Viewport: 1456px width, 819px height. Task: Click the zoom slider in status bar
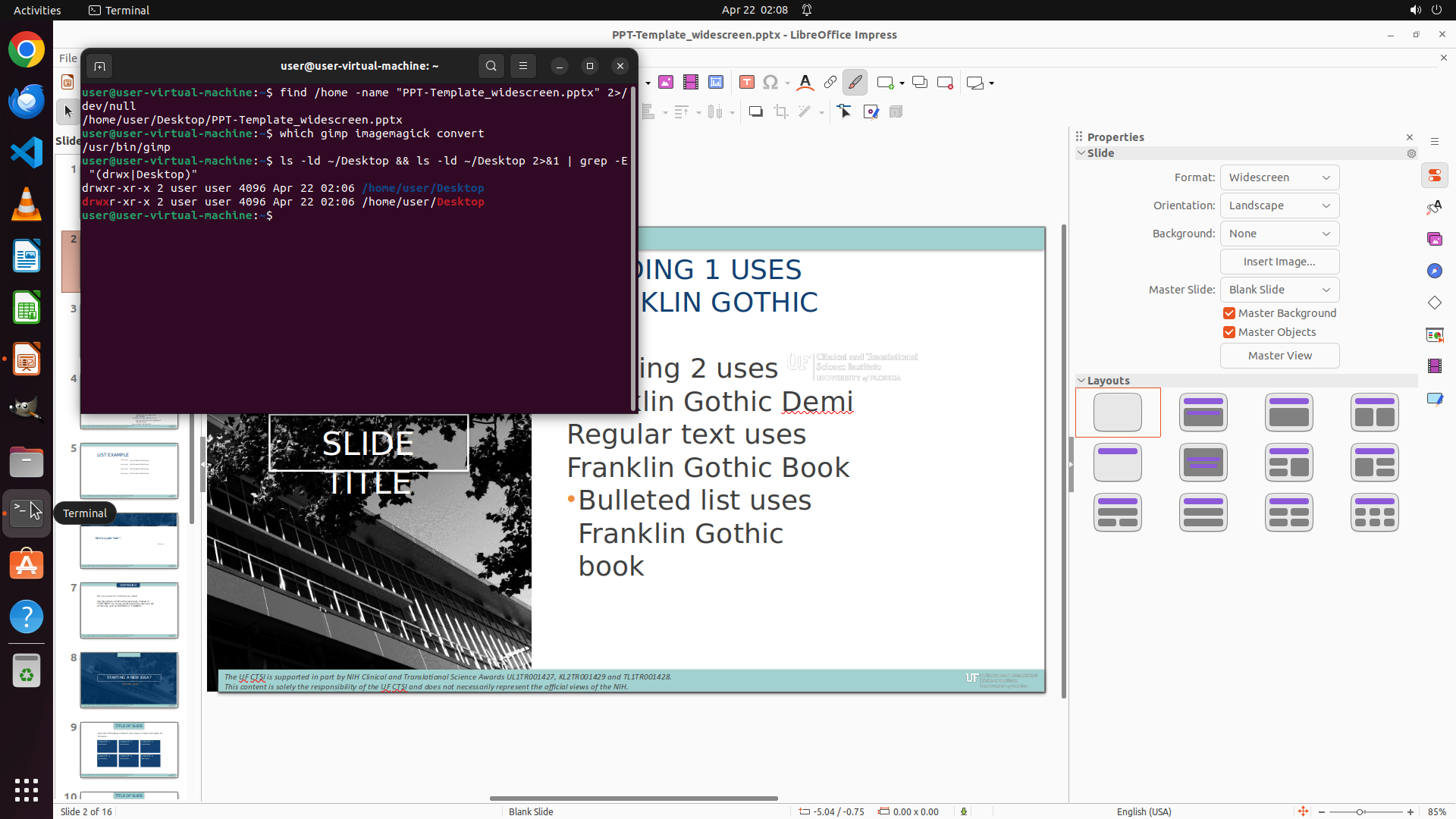1360,811
